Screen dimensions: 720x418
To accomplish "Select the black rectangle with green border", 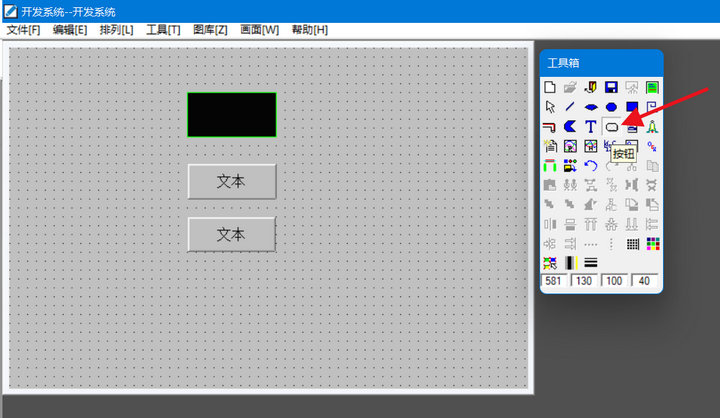I will (231, 114).
